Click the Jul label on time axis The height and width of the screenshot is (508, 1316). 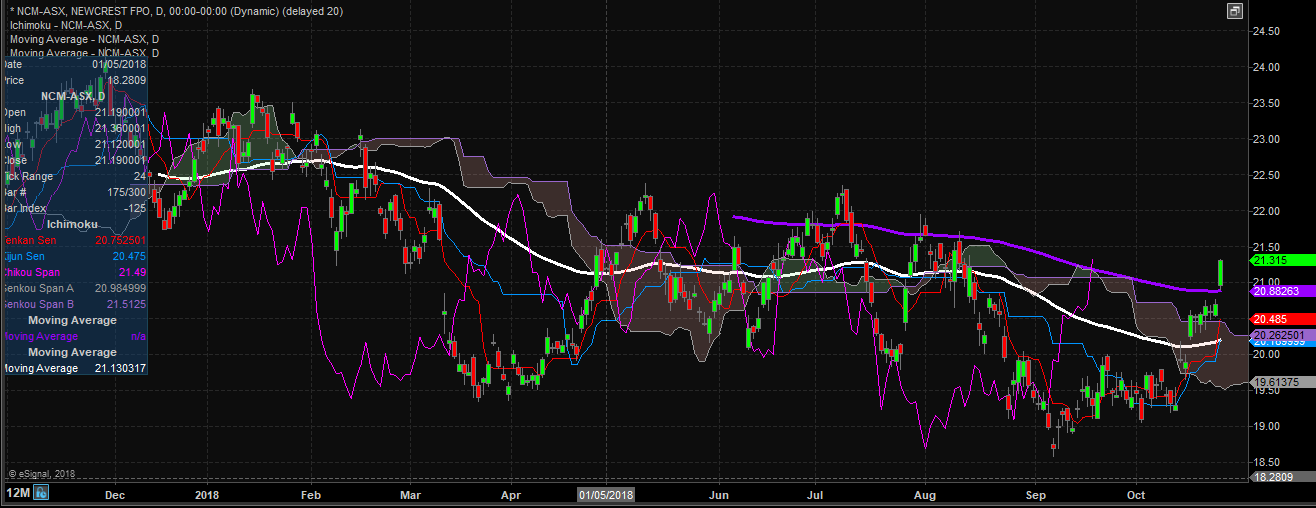(815, 494)
